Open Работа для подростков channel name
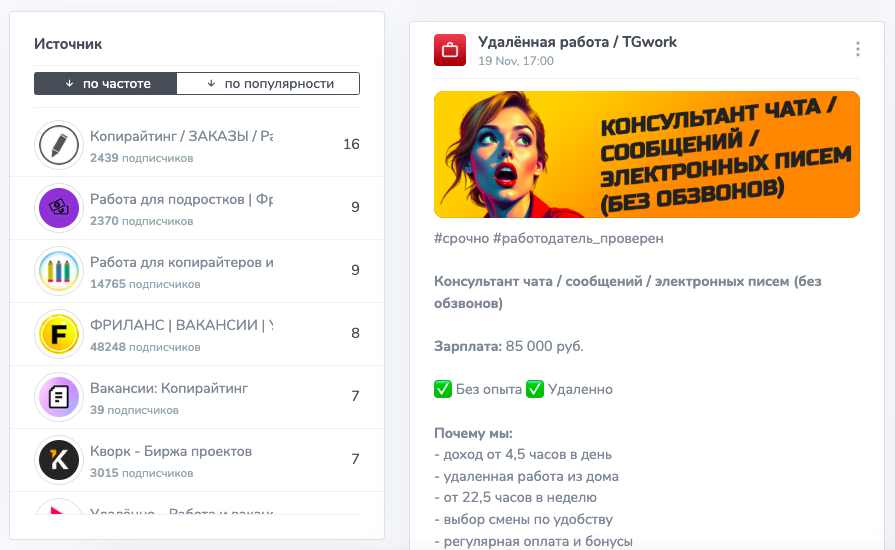Screen dimensions: 895x550 182,199
